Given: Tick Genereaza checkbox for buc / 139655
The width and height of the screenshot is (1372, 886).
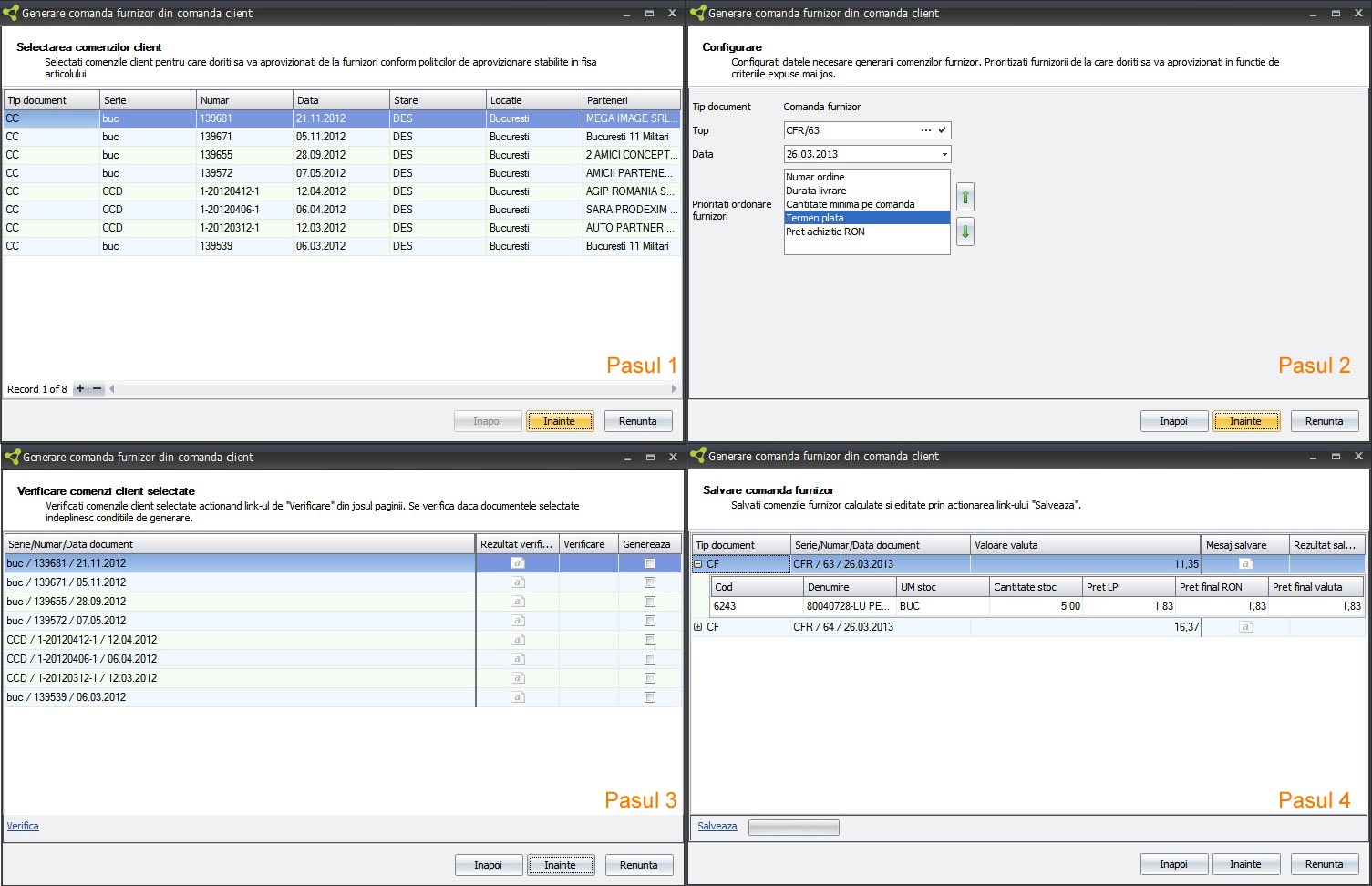Looking at the screenshot, I should coord(650,602).
